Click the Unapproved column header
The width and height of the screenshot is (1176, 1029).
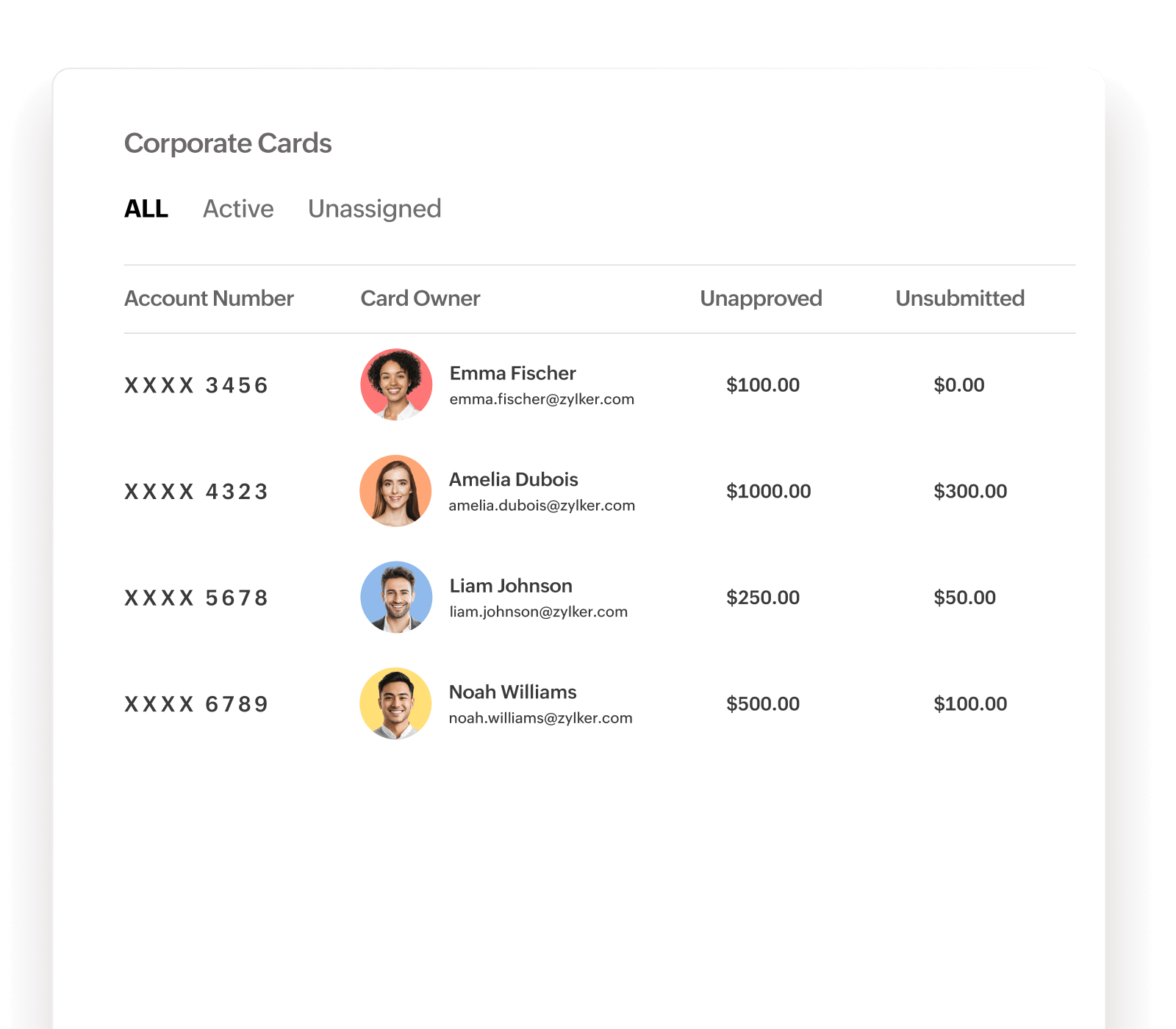[x=760, y=298]
